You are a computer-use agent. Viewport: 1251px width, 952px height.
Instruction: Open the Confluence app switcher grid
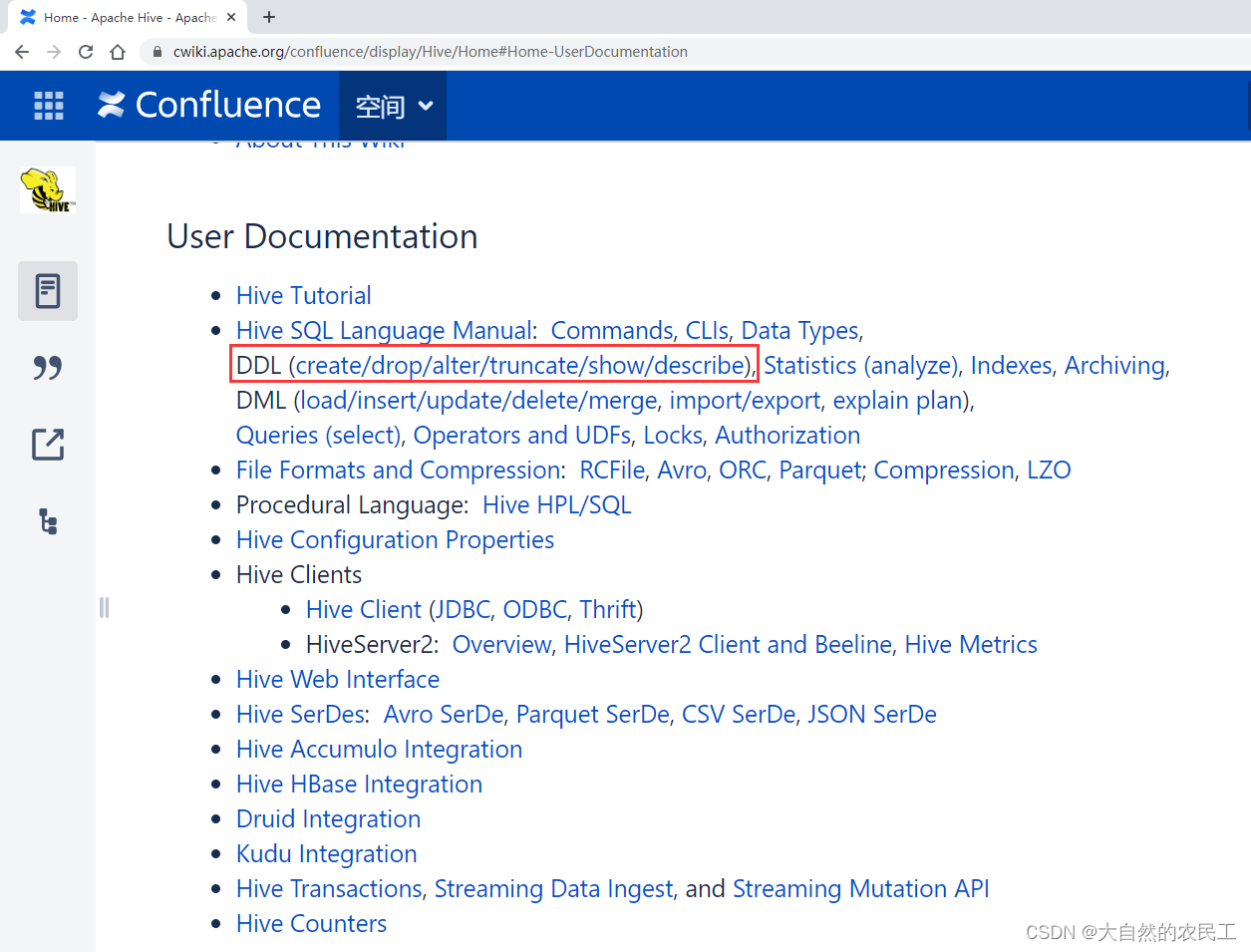click(49, 105)
